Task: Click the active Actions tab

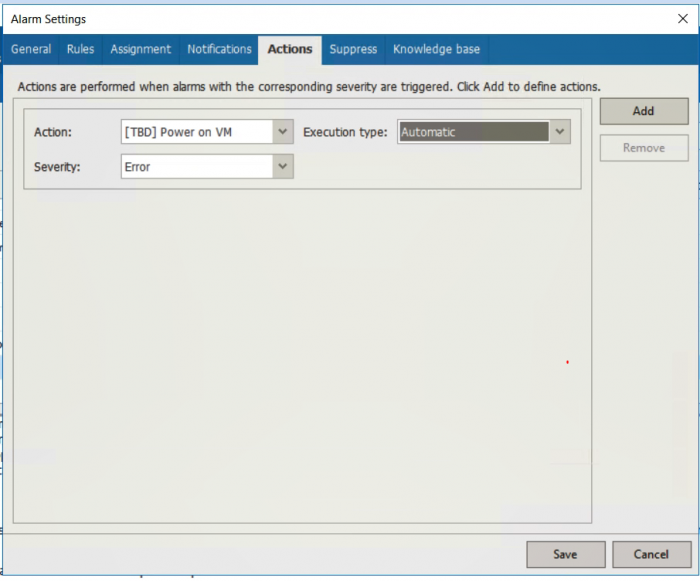Action: click(x=290, y=49)
